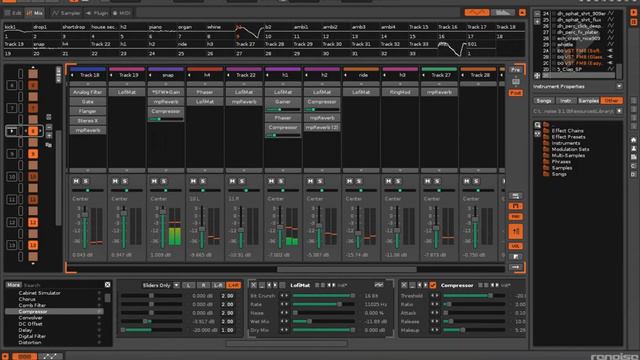
Task: Mute Track 28 in mixer
Action: (x=467, y=181)
